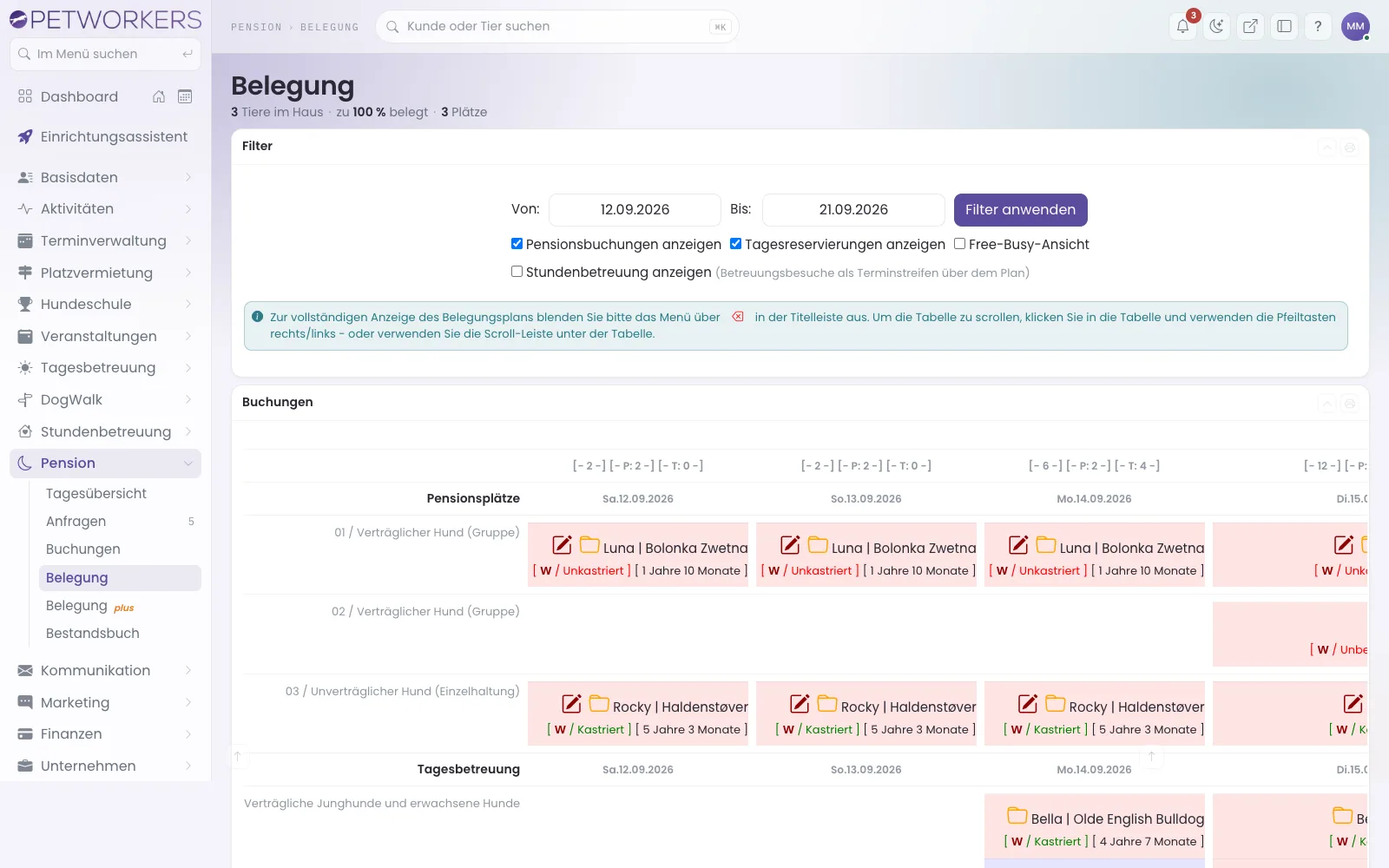Viewport: 1389px width, 868px height.
Task: Expand the Hundeschule menu
Action: [x=105, y=304]
